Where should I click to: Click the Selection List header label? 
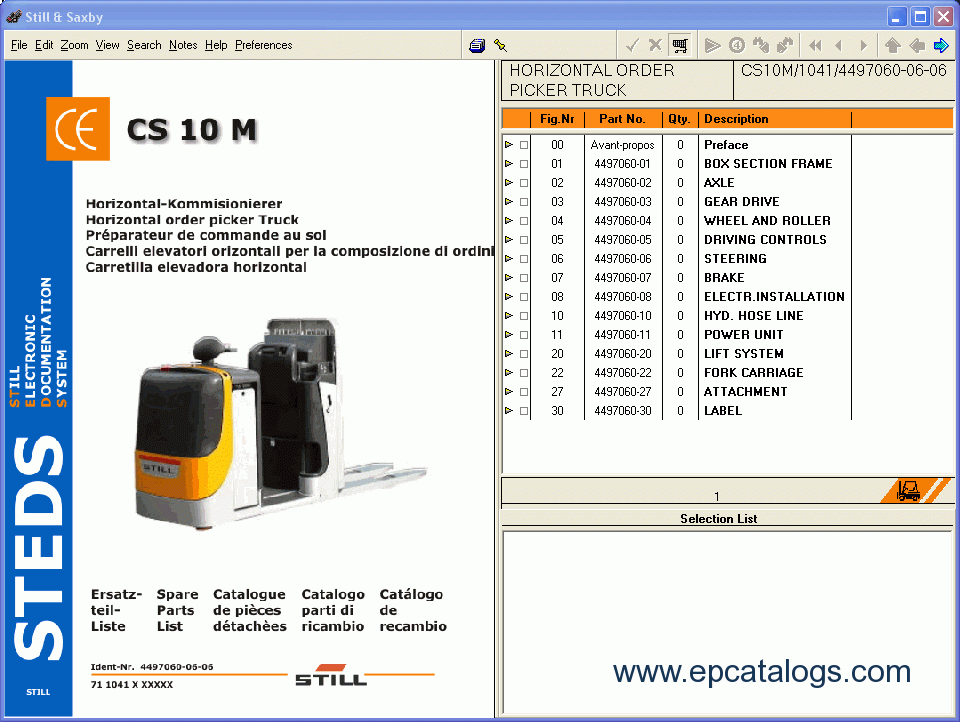point(718,519)
